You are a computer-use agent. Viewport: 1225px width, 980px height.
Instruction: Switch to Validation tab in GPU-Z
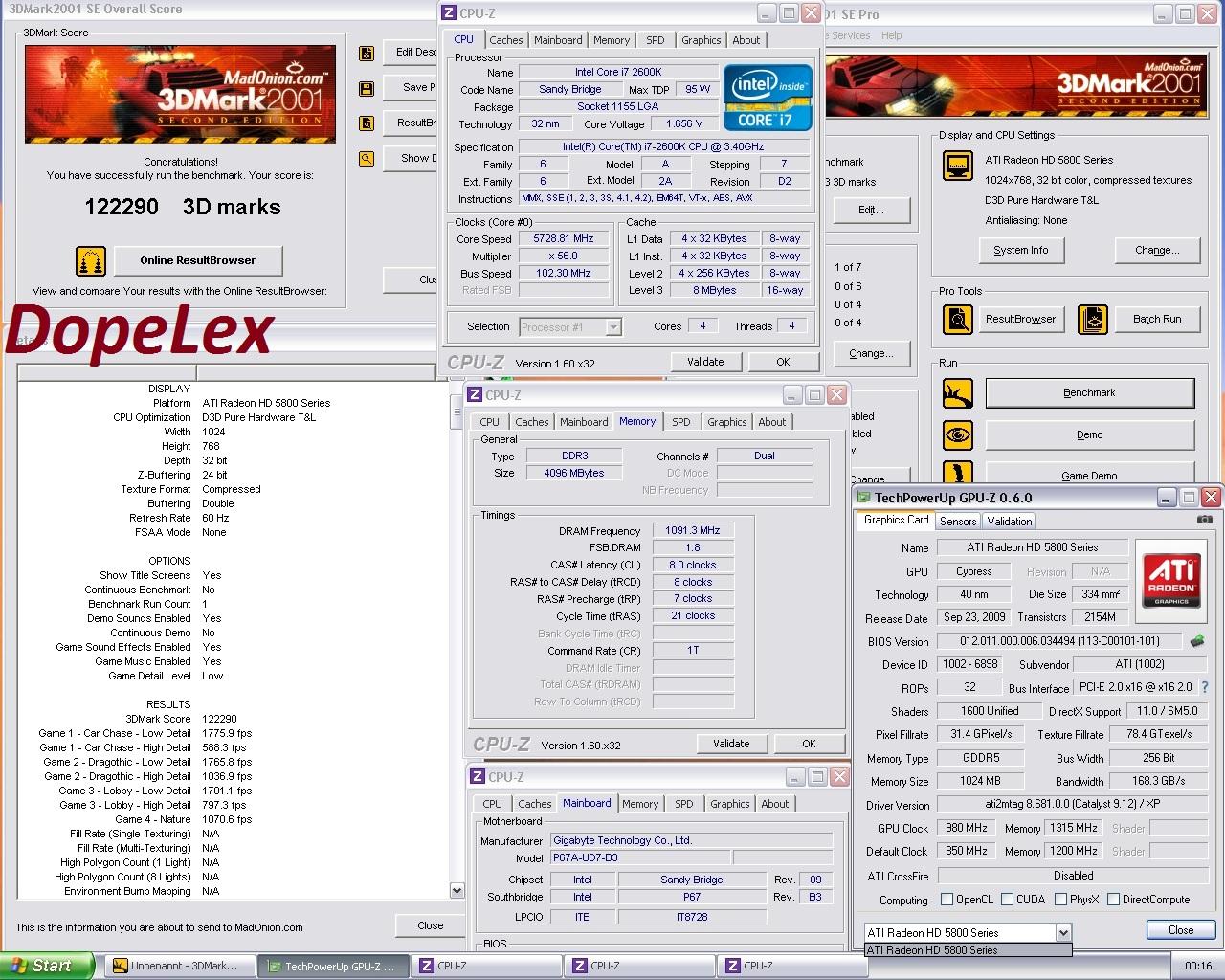coord(1010,522)
